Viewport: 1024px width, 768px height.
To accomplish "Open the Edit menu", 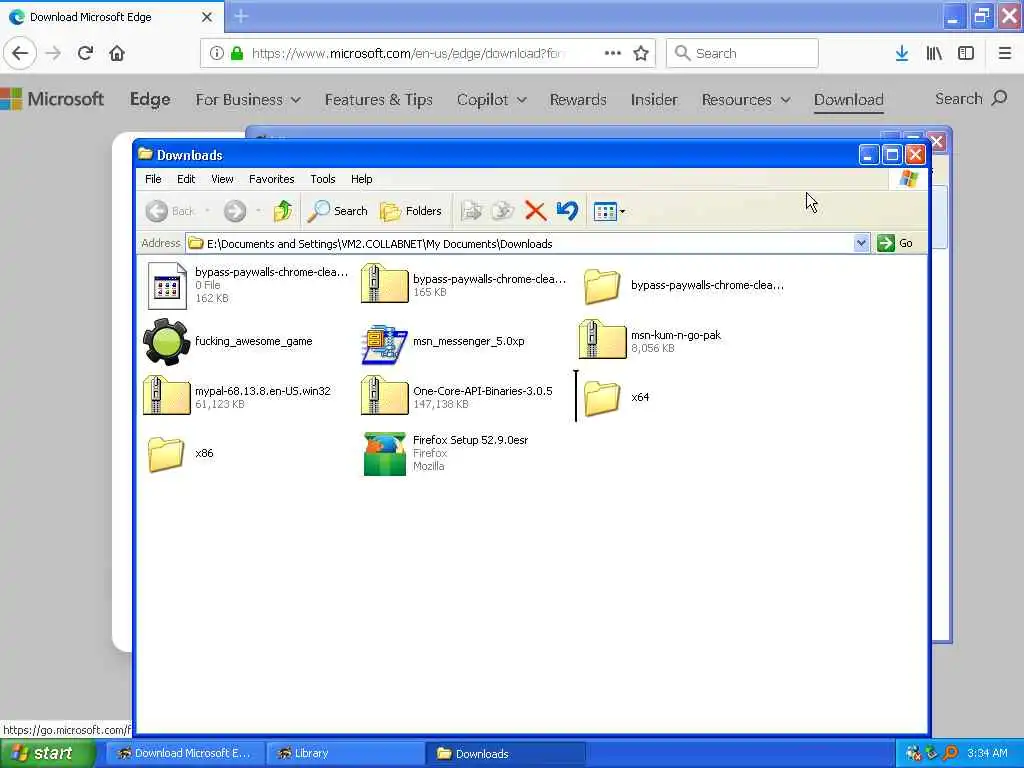I will click(186, 179).
